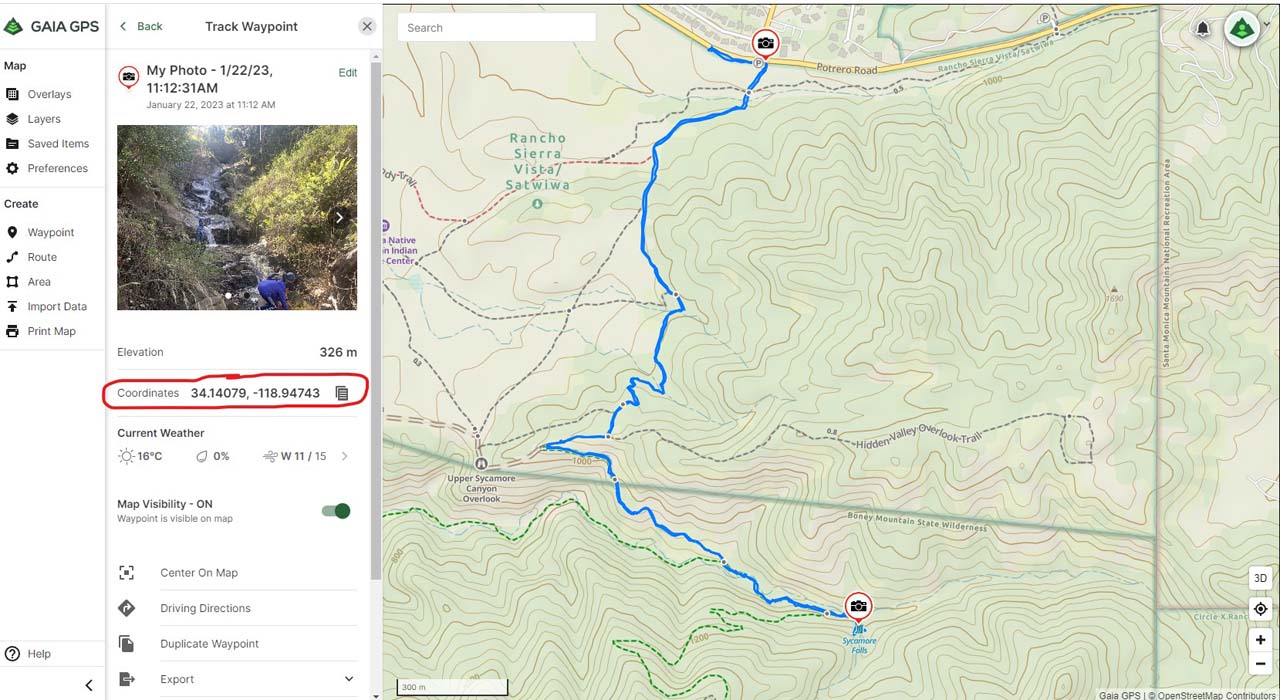Toggle Map Visibility switch off
The width and height of the screenshot is (1280, 700).
[x=336, y=511]
